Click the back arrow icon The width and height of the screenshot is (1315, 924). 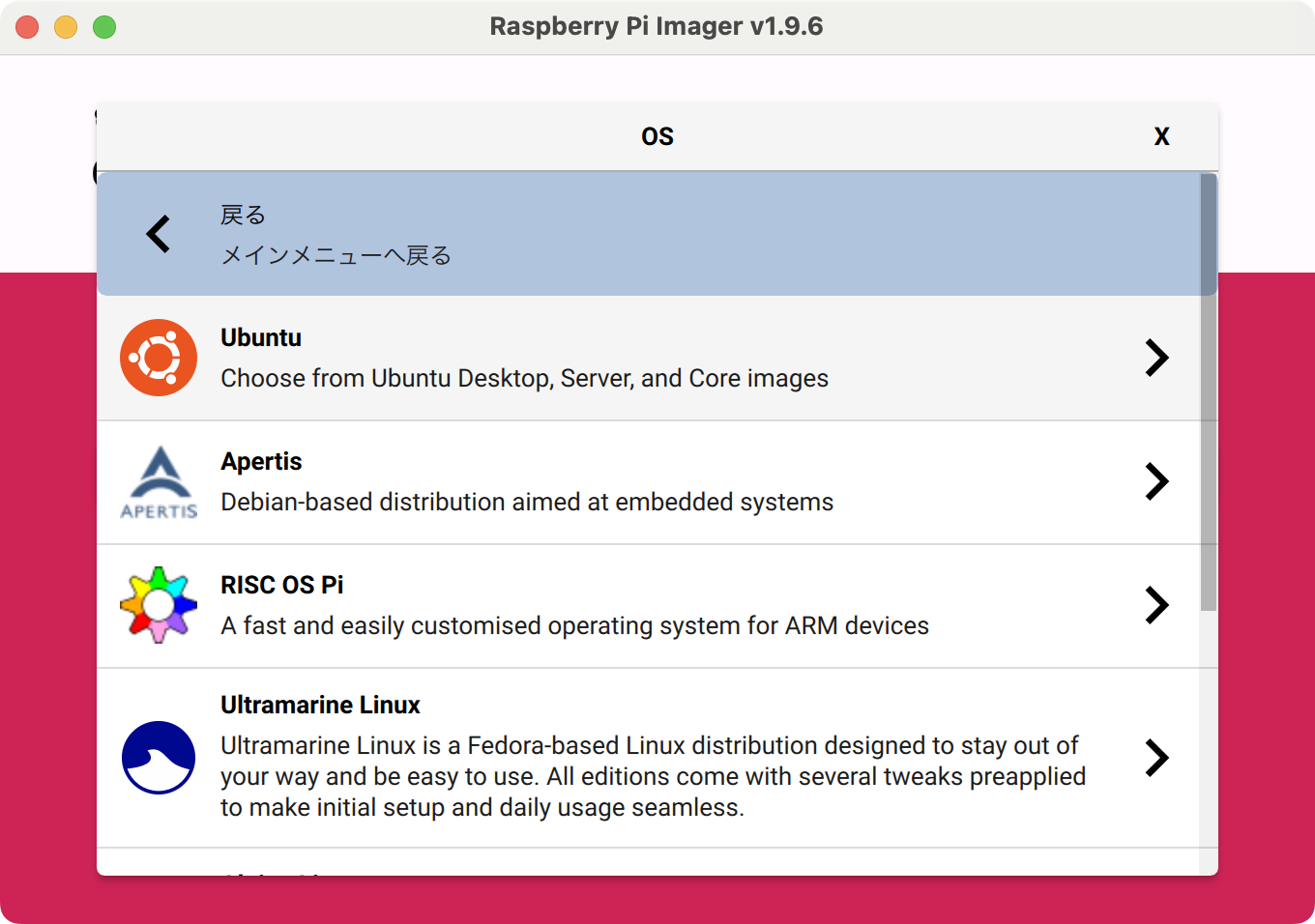159,234
